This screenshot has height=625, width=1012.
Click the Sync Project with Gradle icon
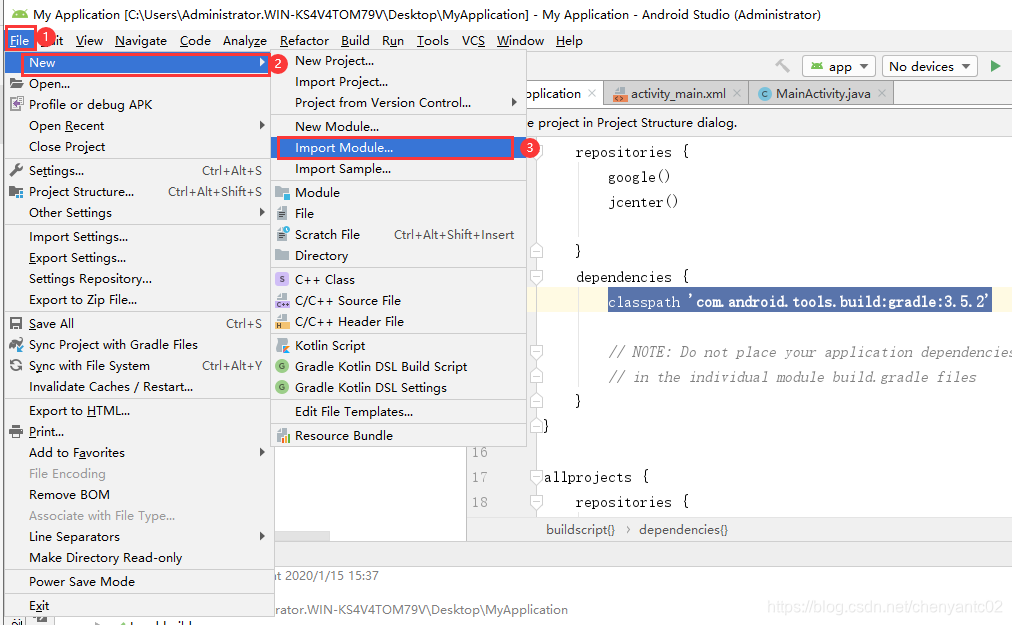pyautogui.click(x=16, y=344)
